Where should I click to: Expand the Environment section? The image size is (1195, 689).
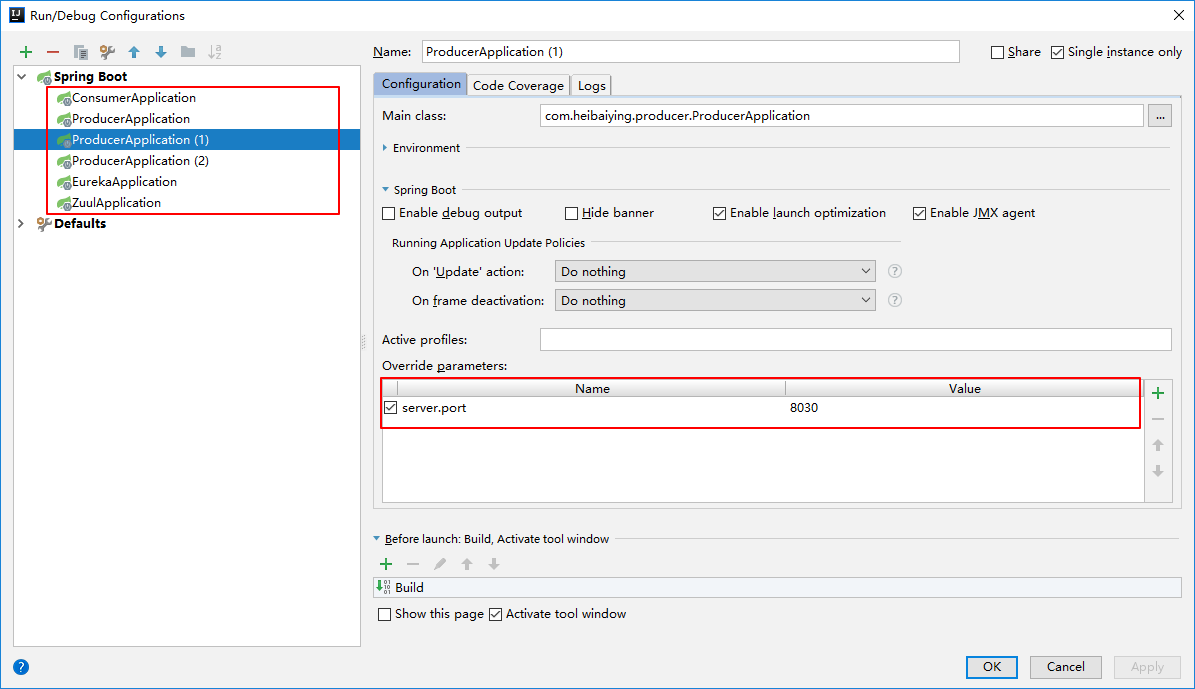pos(387,148)
